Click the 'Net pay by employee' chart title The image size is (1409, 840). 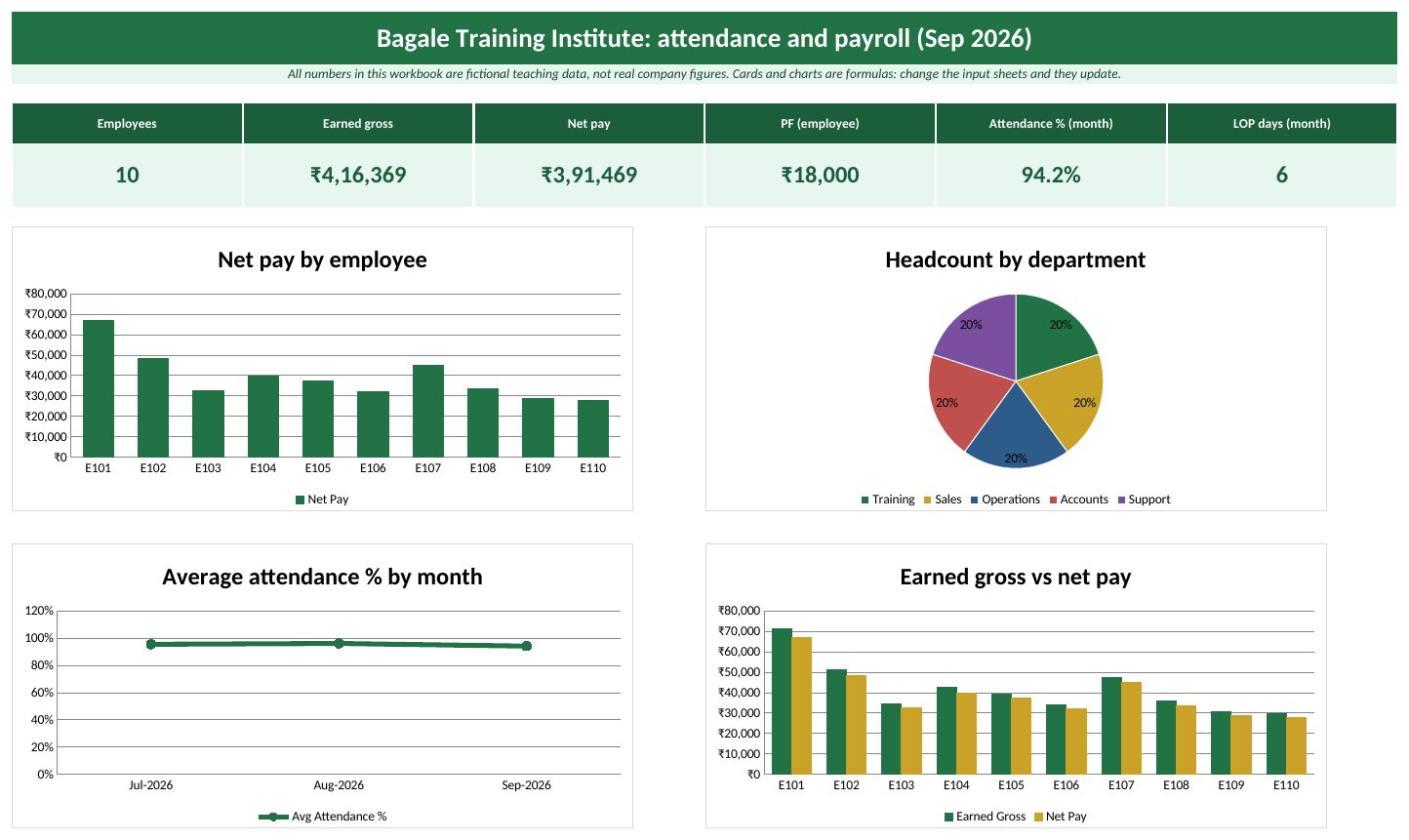tap(322, 260)
